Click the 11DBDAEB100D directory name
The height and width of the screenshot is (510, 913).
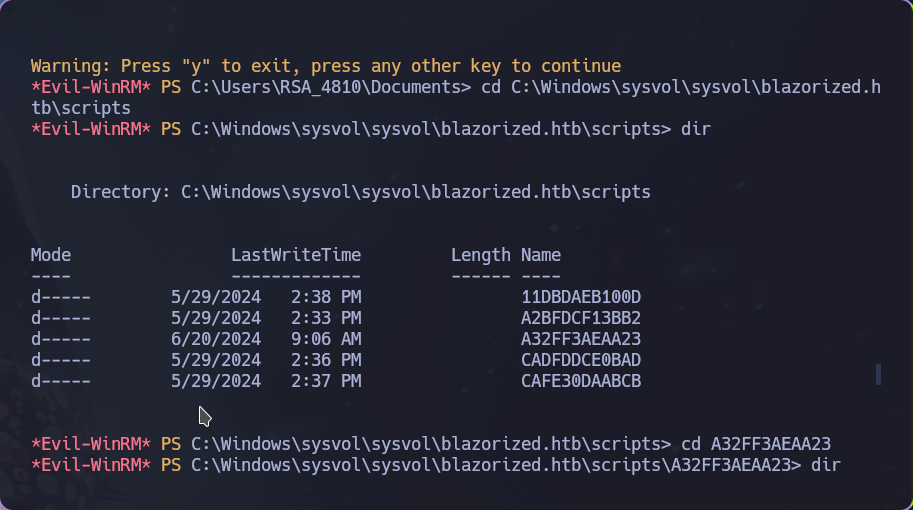tap(581, 297)
